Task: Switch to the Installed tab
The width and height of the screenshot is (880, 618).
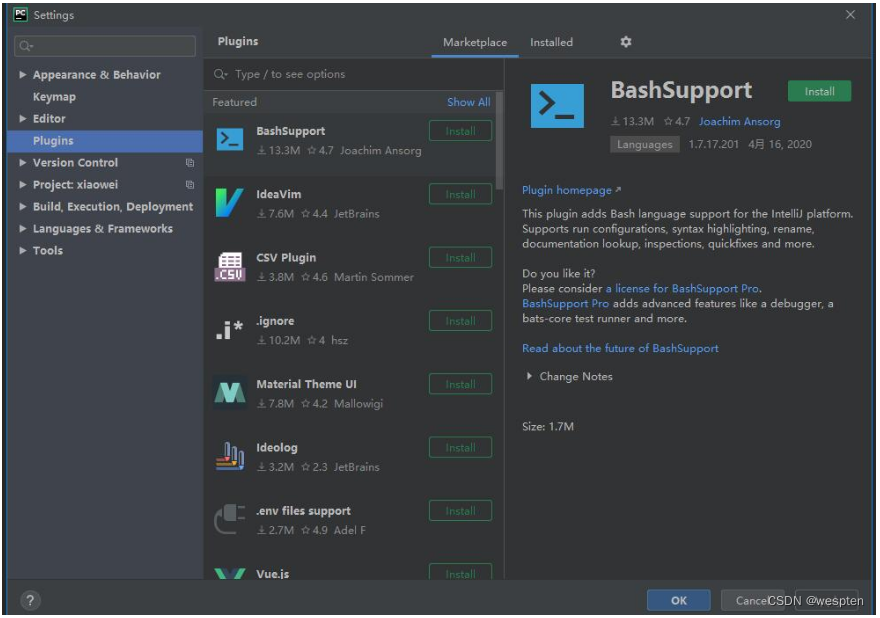Action: (x=551, y=42)
